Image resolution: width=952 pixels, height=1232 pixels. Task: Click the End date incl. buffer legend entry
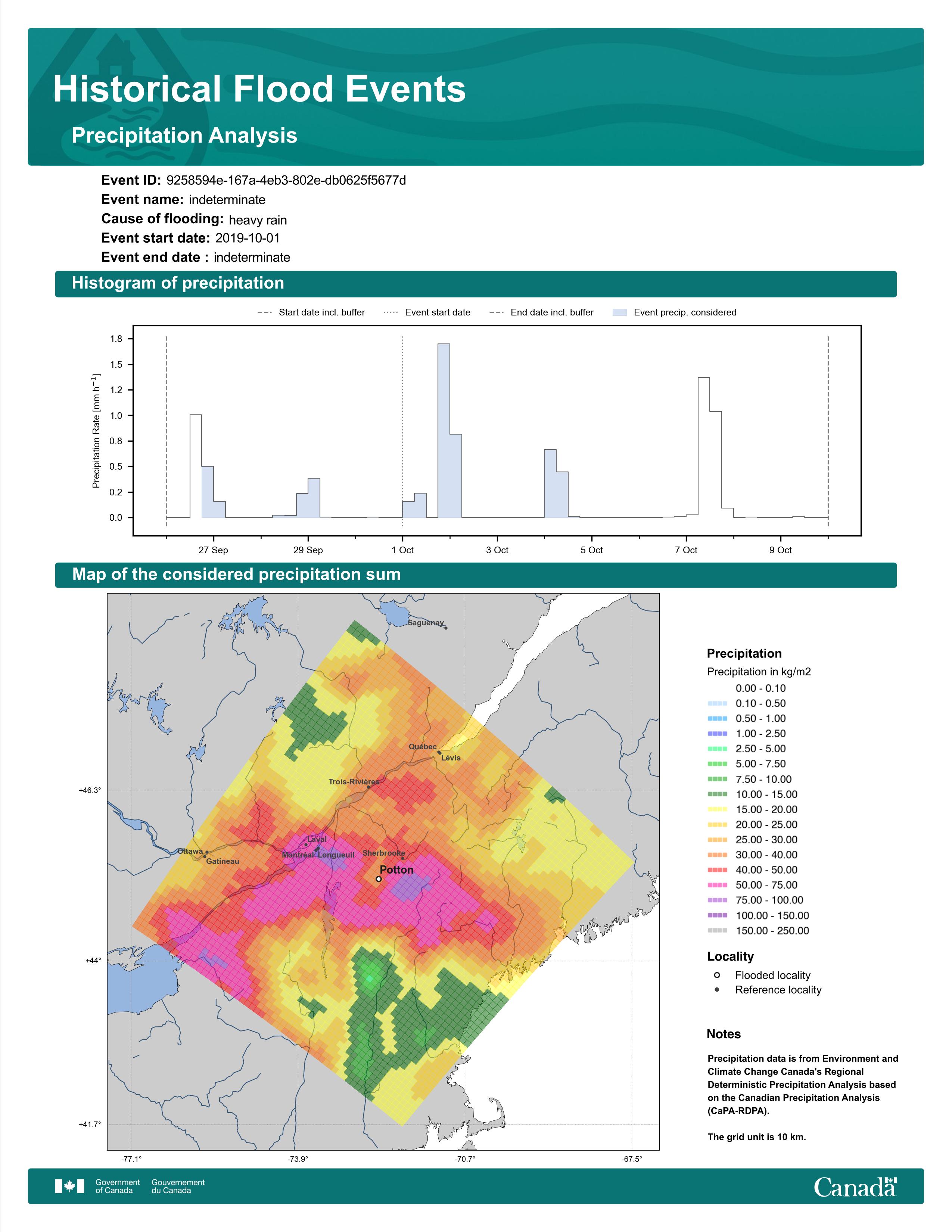[x=541, y=312]
